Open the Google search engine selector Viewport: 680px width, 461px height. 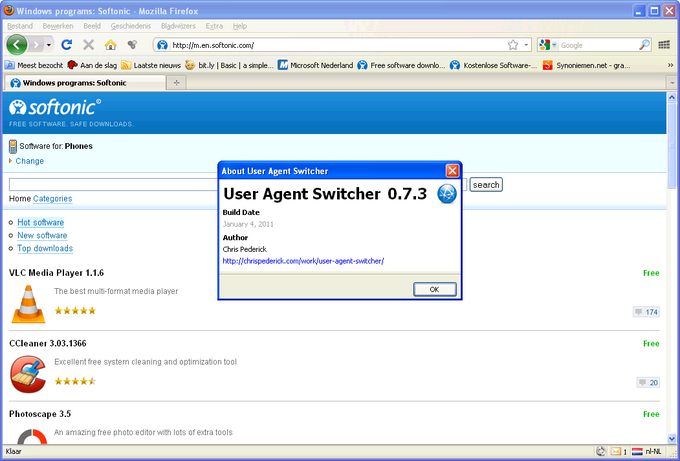tap(548, 45)
